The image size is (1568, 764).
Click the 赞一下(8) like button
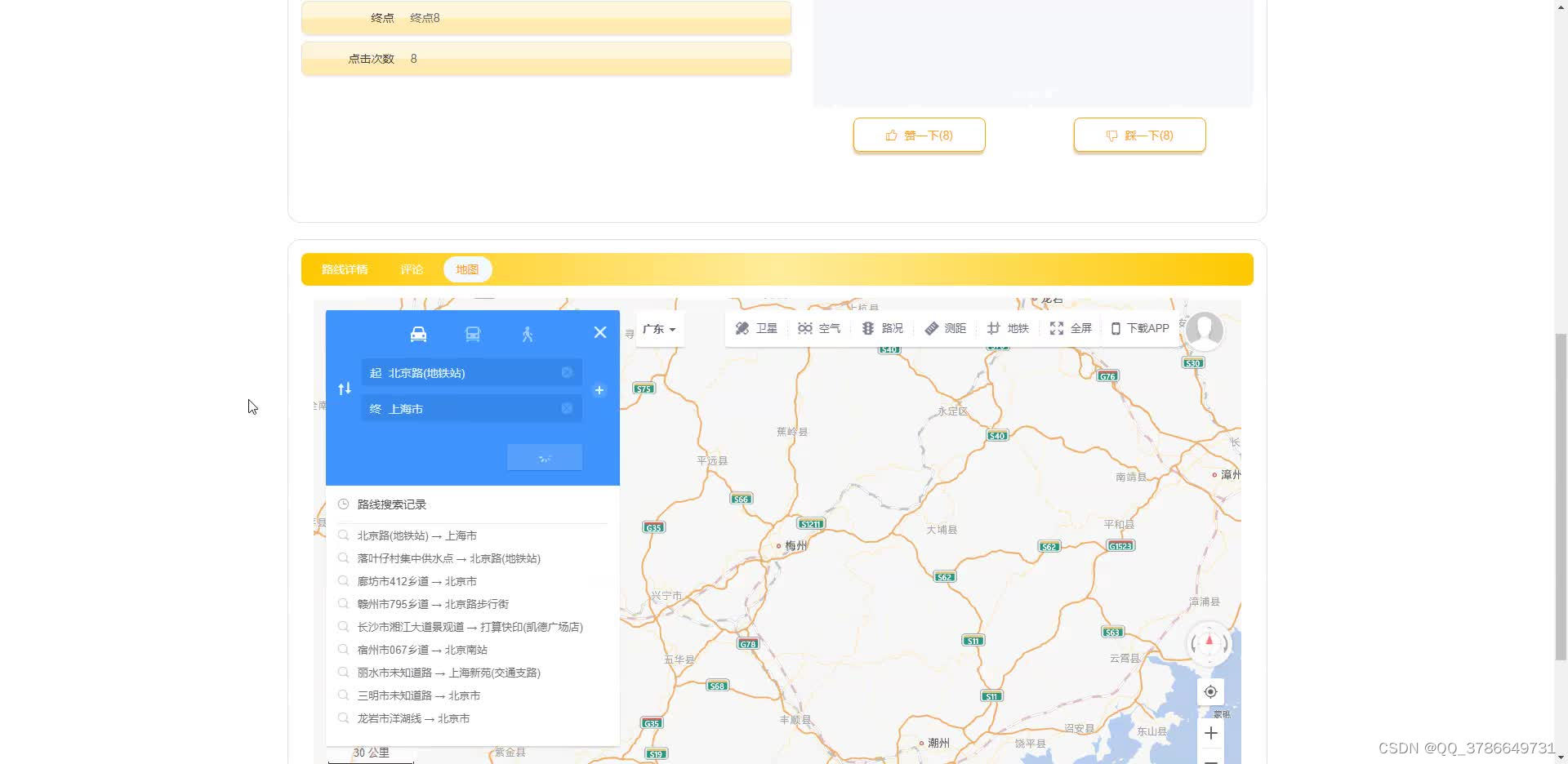click(x=920, y=135)
